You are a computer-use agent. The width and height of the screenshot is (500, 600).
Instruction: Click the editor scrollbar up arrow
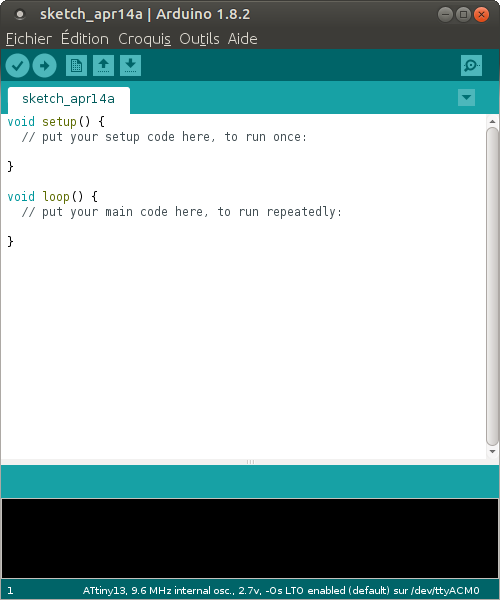point(492,121)
